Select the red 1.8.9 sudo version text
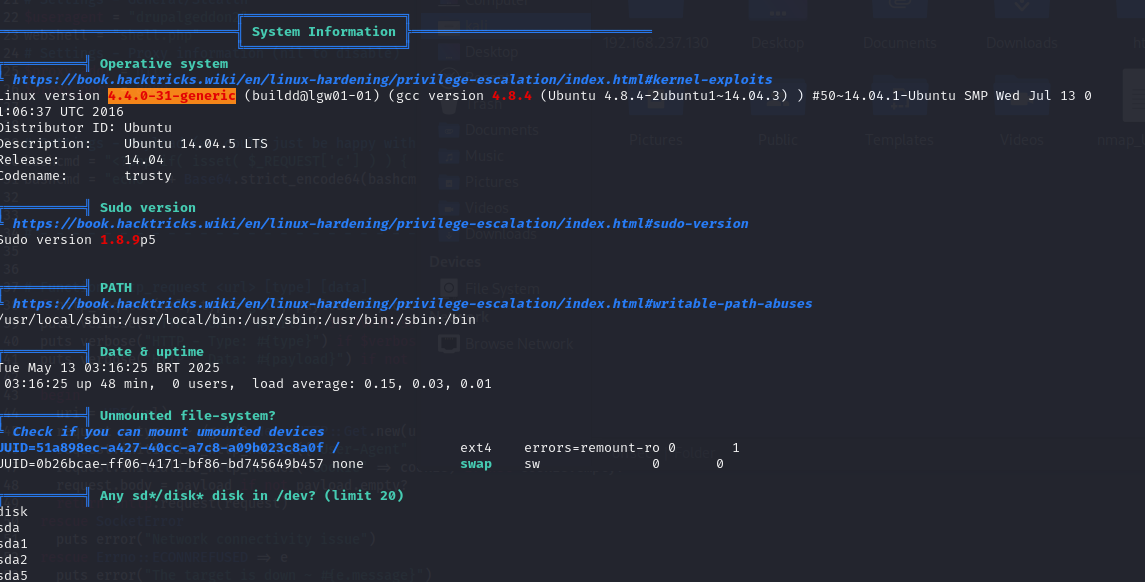The image size is (1145, 582). 119,239
